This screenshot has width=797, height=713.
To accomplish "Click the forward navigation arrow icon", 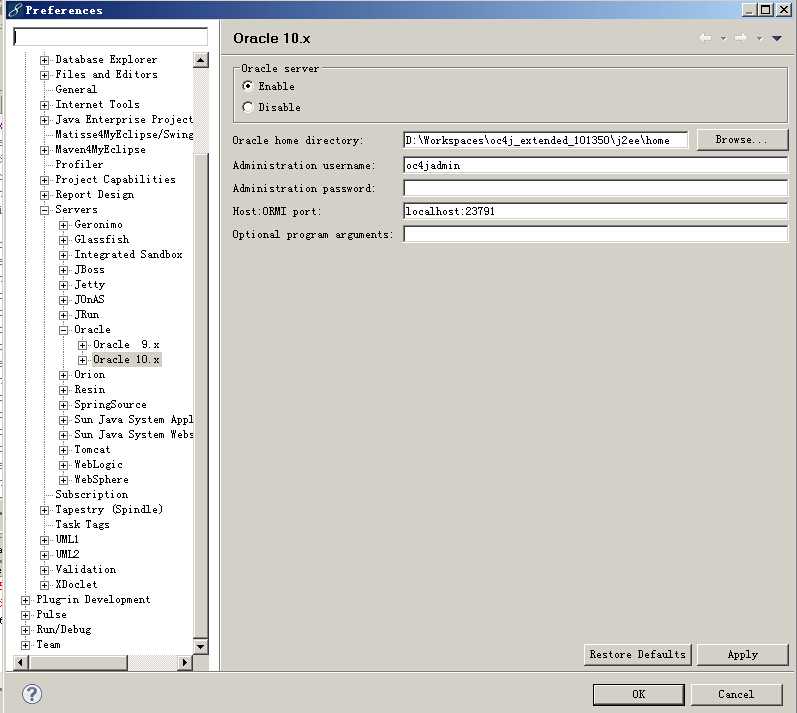I will point(741,38).
